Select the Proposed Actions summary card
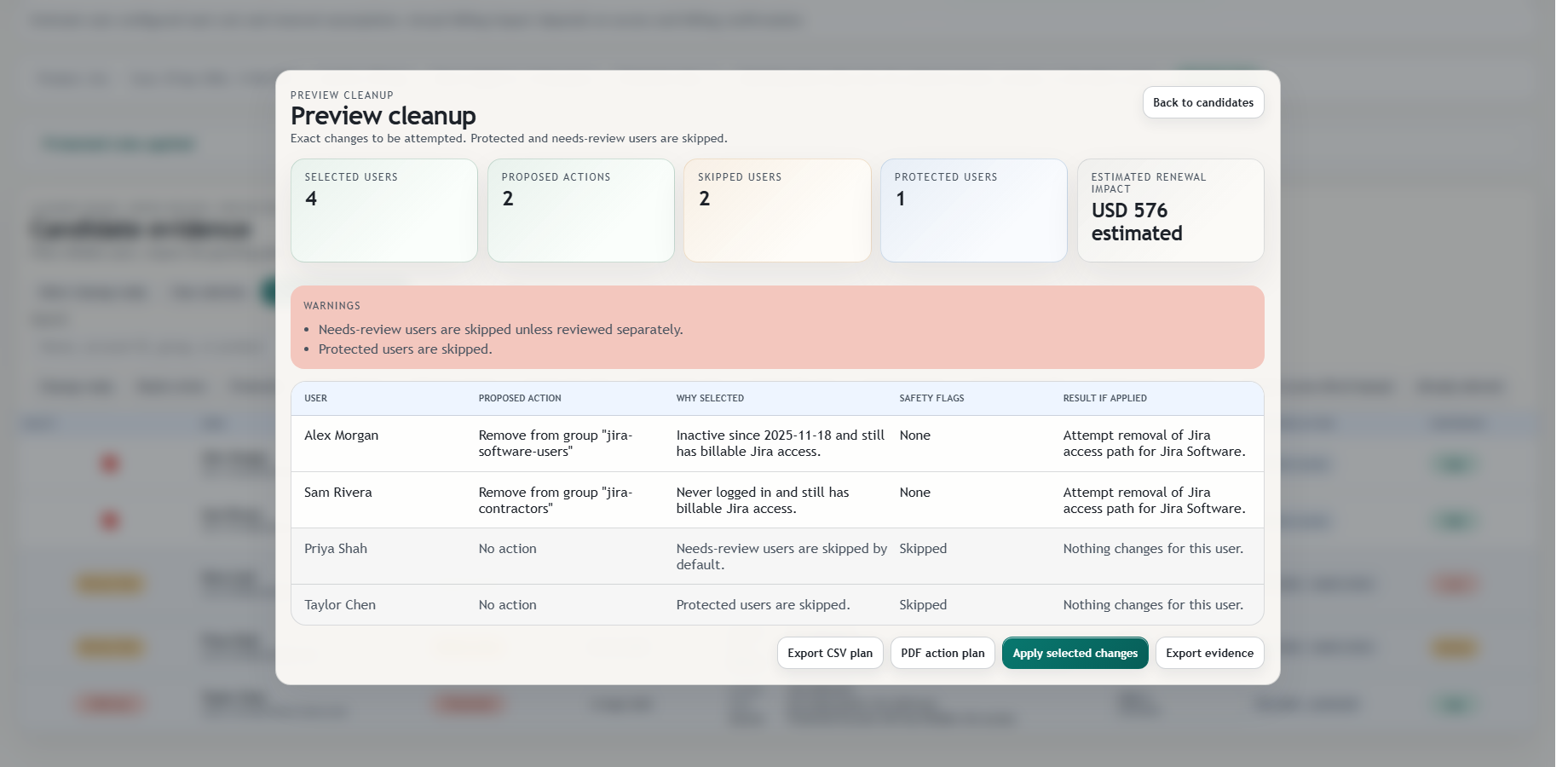The width and height of the screenshot is (1568, 767). (x=580, y=210)
